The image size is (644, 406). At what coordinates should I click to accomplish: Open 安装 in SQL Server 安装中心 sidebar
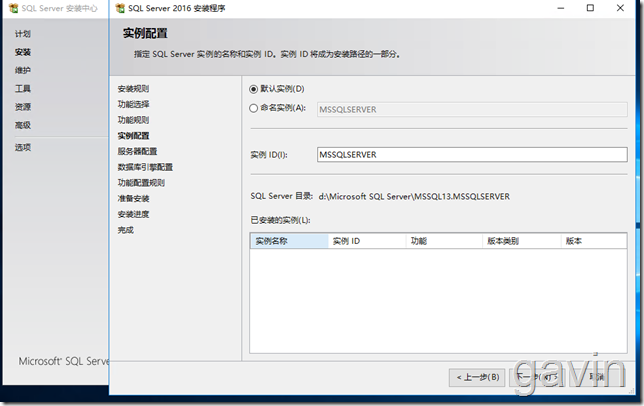click(x=23, y=52)
